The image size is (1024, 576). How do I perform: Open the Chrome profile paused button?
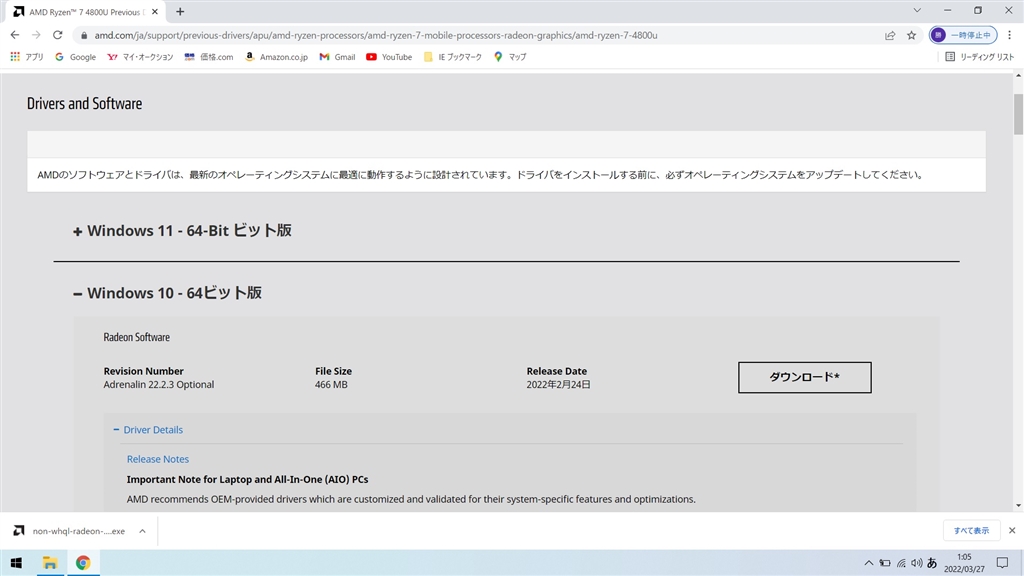(963, 35)
